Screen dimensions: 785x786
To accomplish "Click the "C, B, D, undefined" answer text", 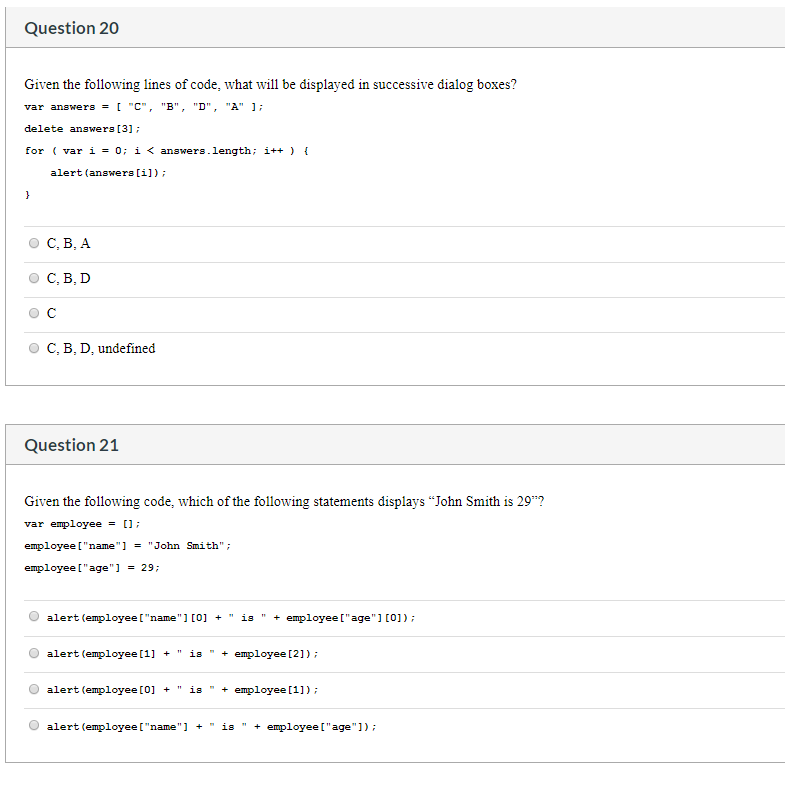I will coord(101,348).
